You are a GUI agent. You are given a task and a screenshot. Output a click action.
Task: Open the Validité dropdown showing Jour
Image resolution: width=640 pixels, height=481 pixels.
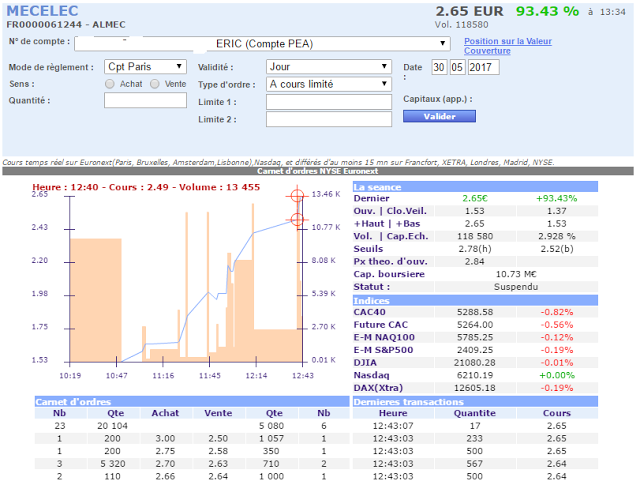coord(329,67)
